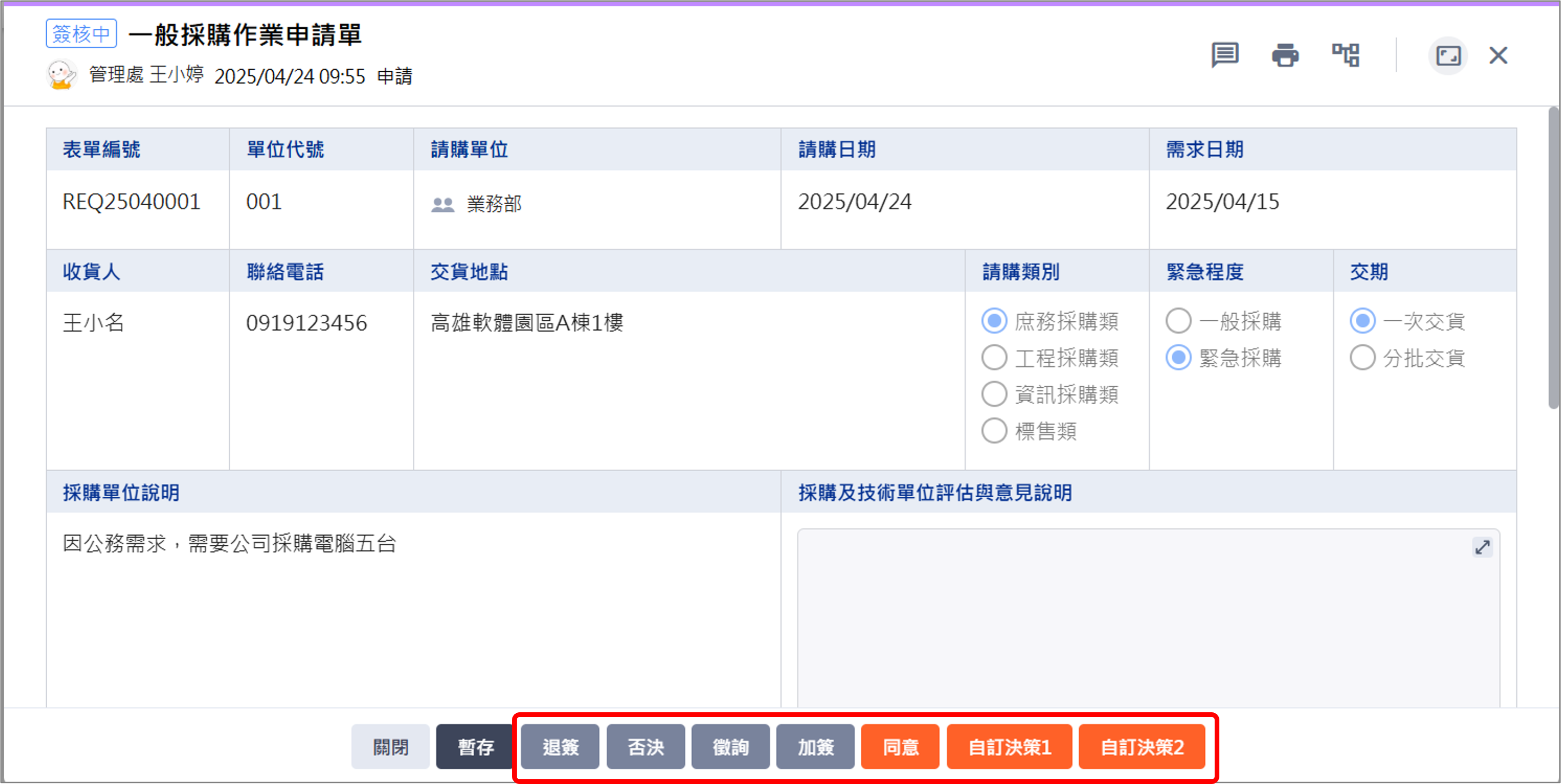Click the 業務部 group icon
This screenshot has width=1561, height=784.
pos(442,204)
